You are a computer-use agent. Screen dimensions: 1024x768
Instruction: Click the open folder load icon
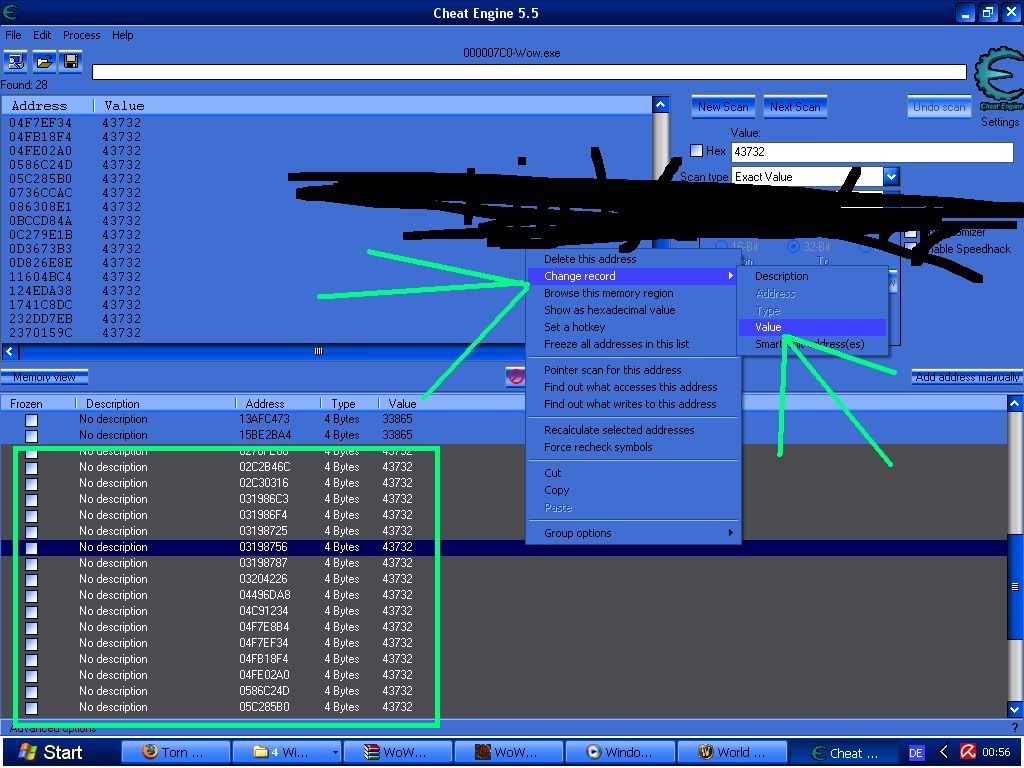point(44,62)
